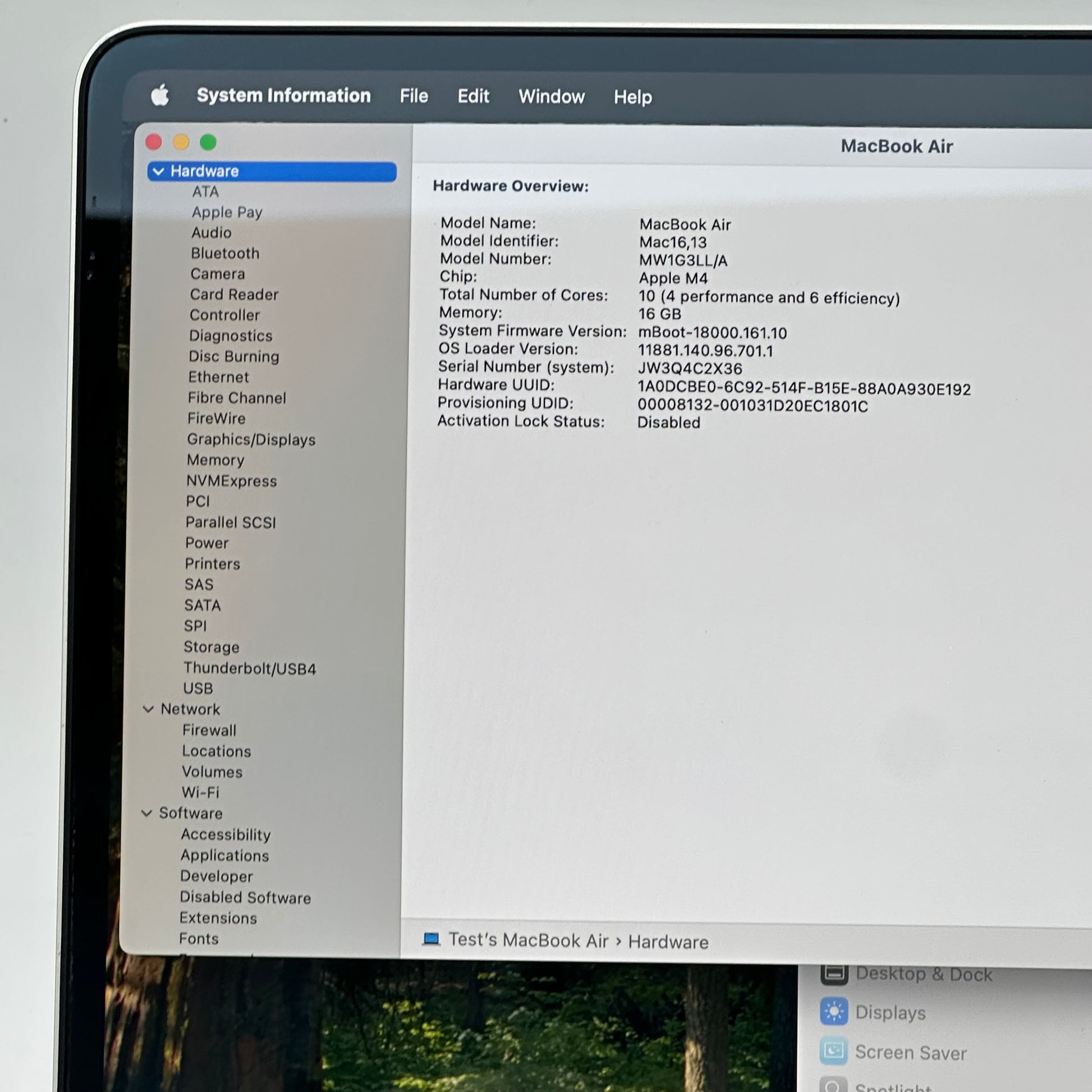
Task: Select Thunderbolt/USB4 in the sidebar
Action: point(250,668)
